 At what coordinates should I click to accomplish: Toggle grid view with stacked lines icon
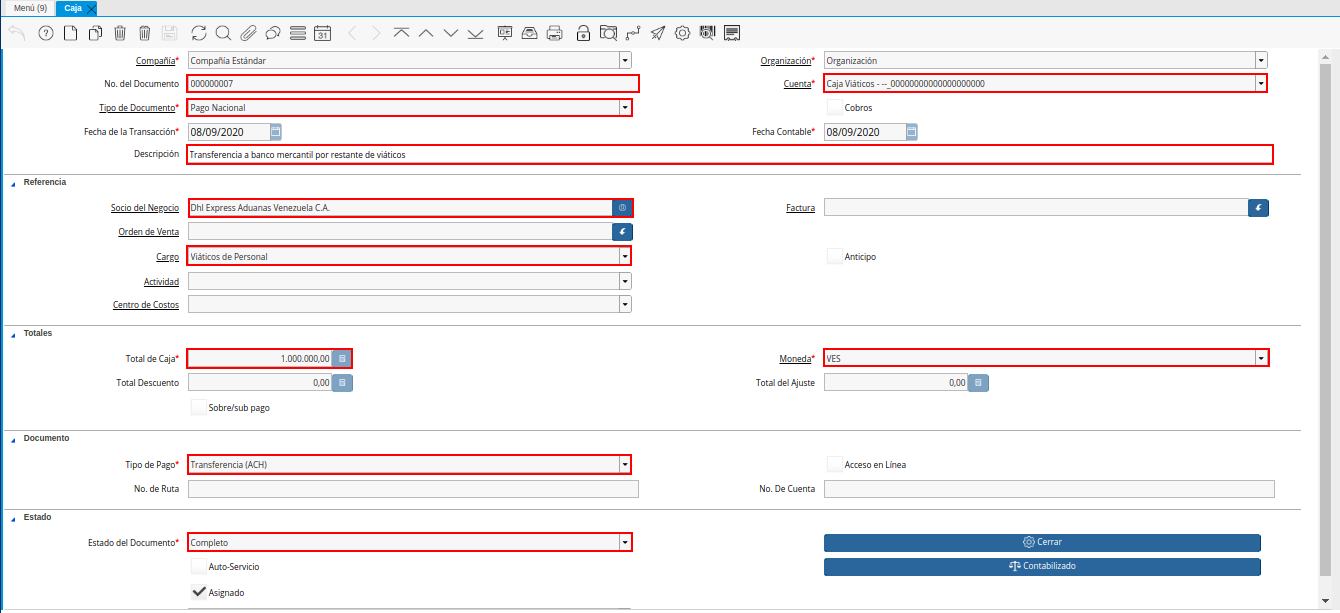297,33
